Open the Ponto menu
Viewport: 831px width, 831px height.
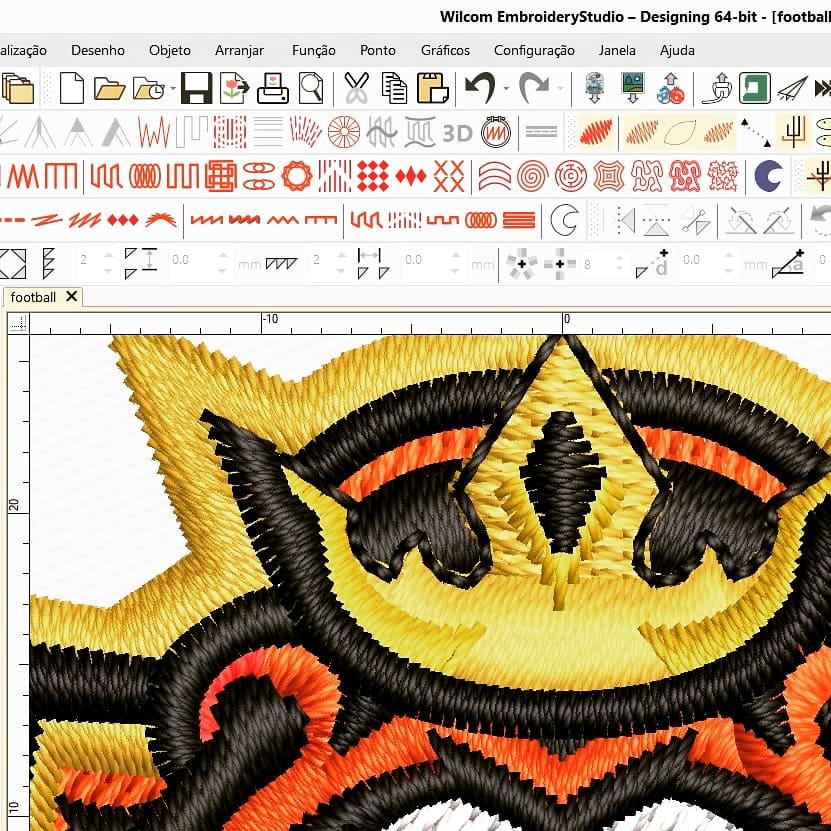pos(377,50)
